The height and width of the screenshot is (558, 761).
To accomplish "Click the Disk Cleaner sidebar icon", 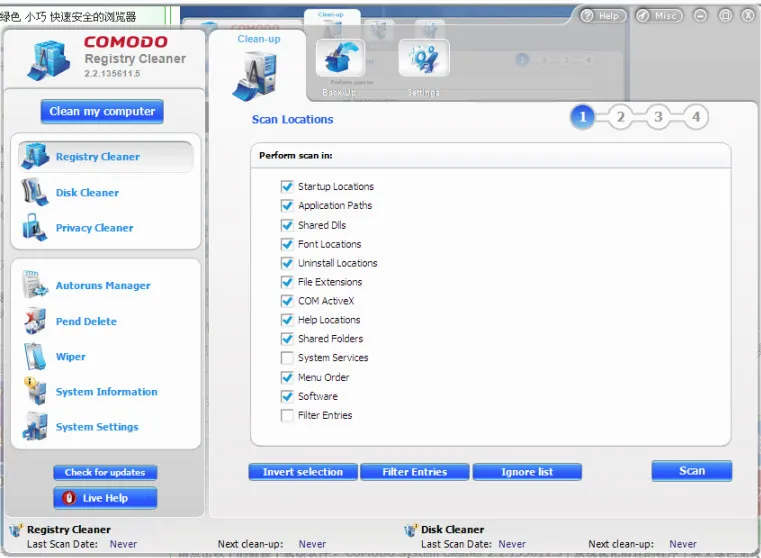I will [34, 192].
